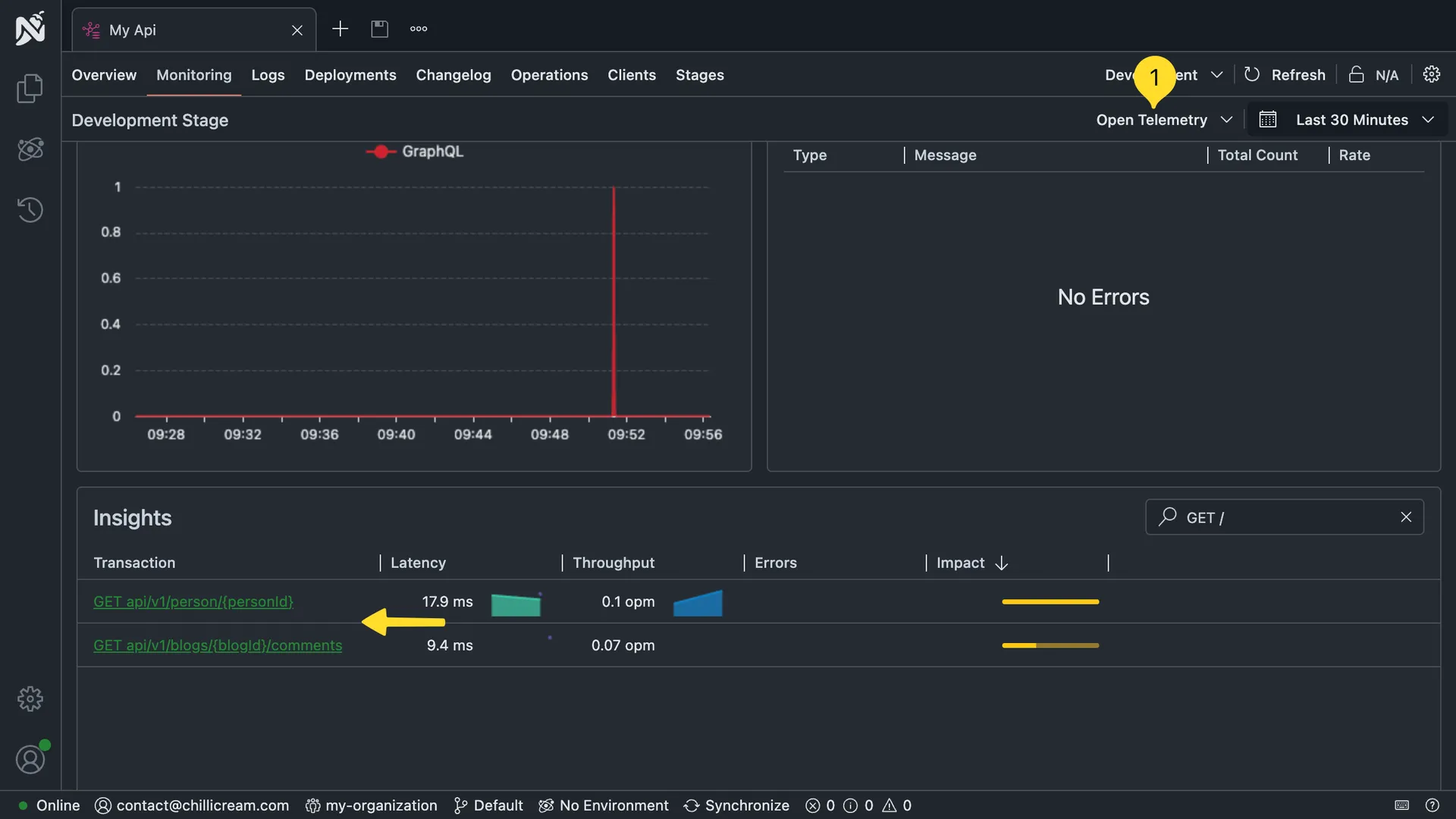Open the stage selector dropdown chevron
The width and height of the screenshot is (1456, 819).
[x=1216, y=75]
